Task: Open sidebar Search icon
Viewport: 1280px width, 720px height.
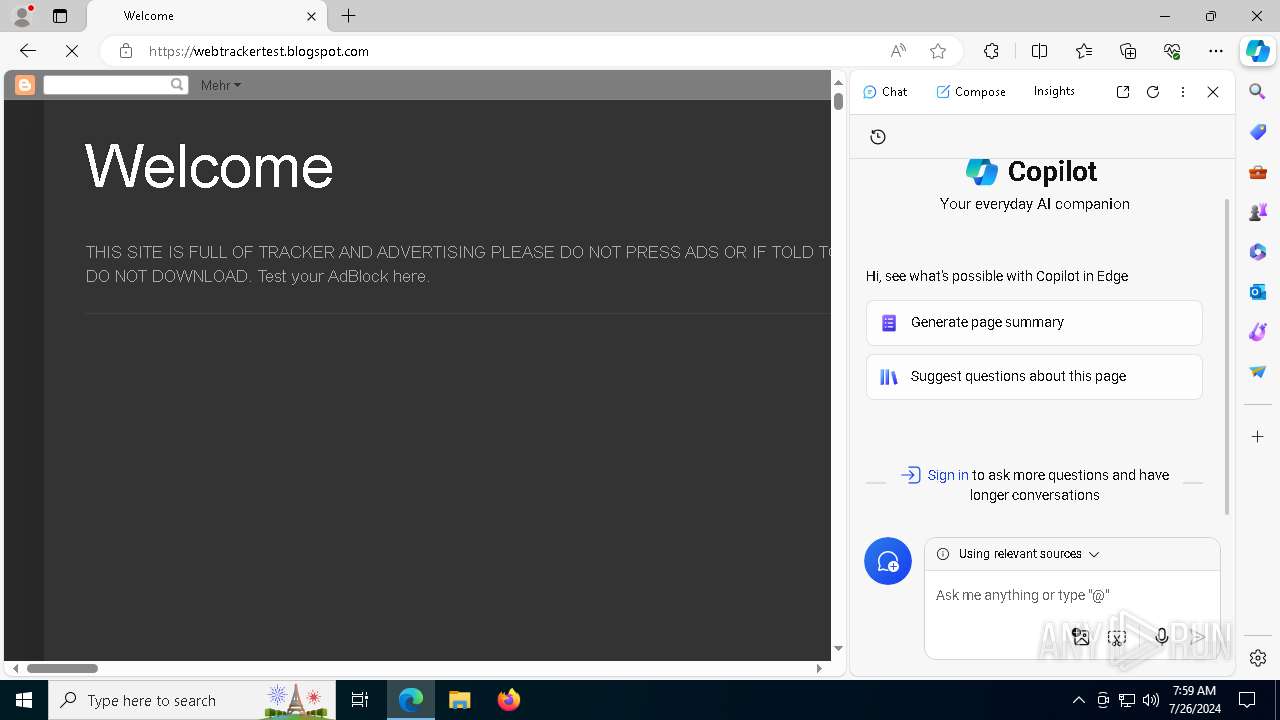Action: (1258, 92)
